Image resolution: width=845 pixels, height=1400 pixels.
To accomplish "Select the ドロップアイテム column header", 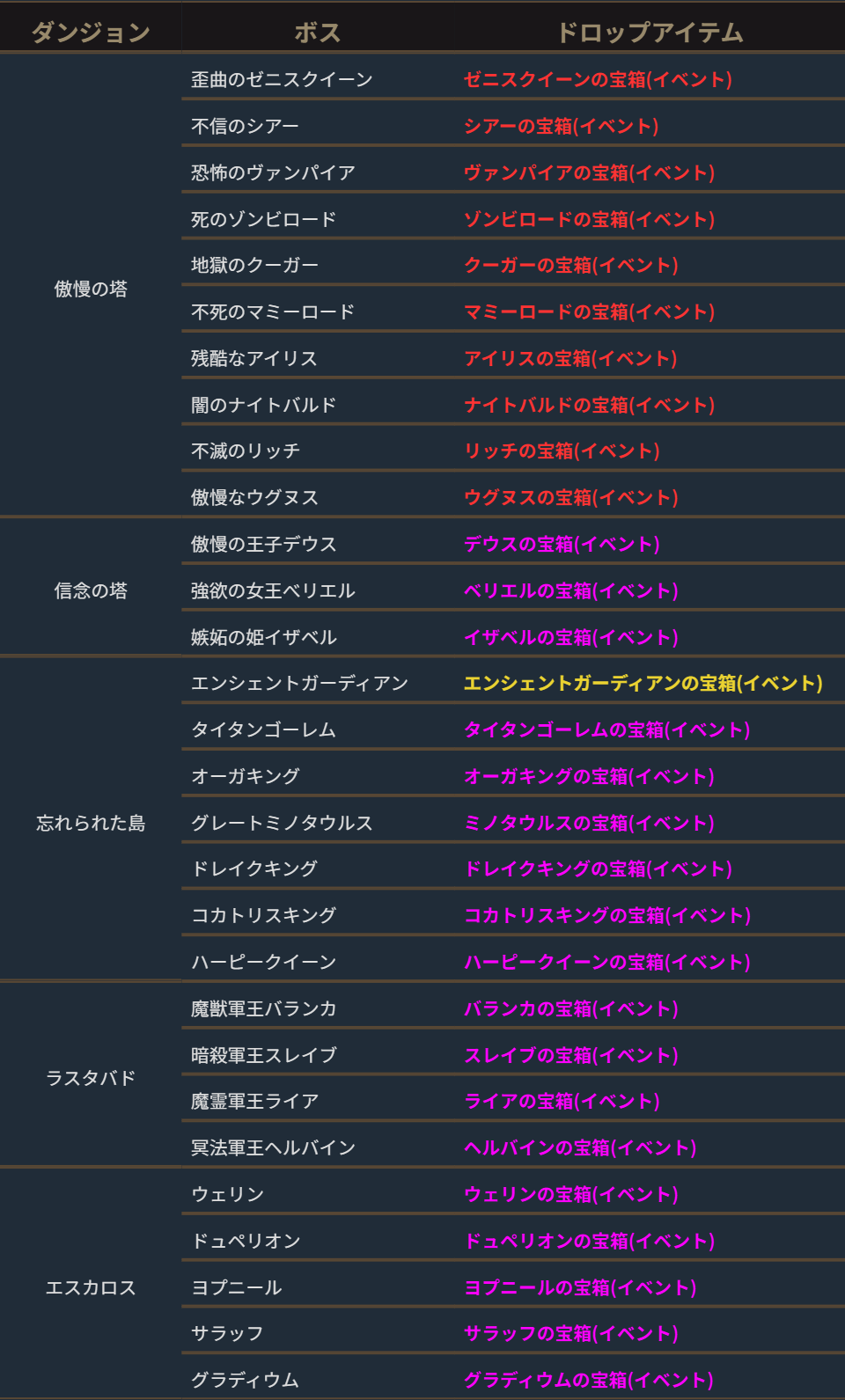I will [650, 33].
